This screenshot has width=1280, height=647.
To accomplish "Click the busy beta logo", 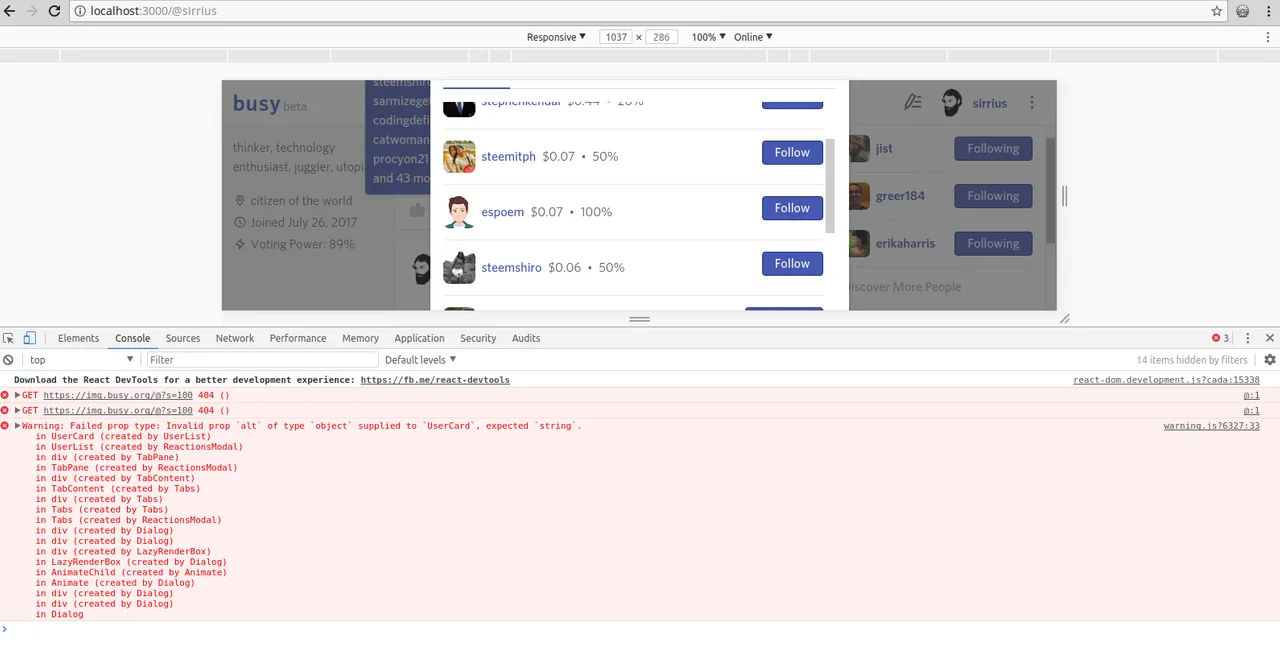I will [x=269, y=103].
